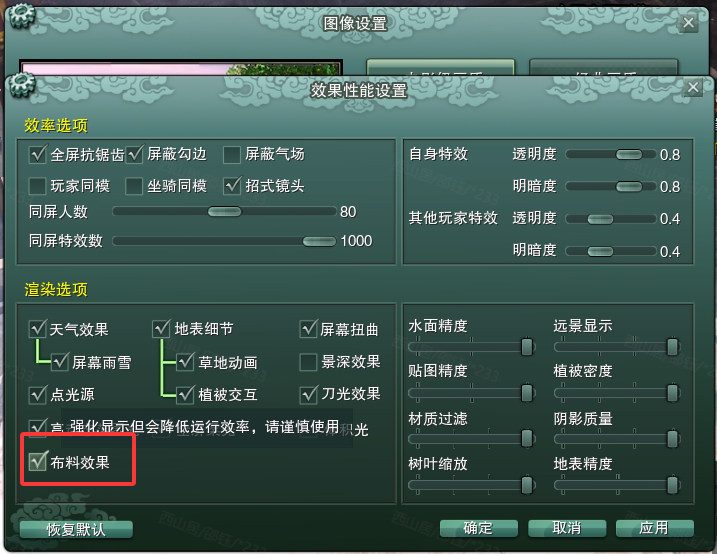
Task: Close the 效果性能设置 dialog
Action: tap(693, 87)
